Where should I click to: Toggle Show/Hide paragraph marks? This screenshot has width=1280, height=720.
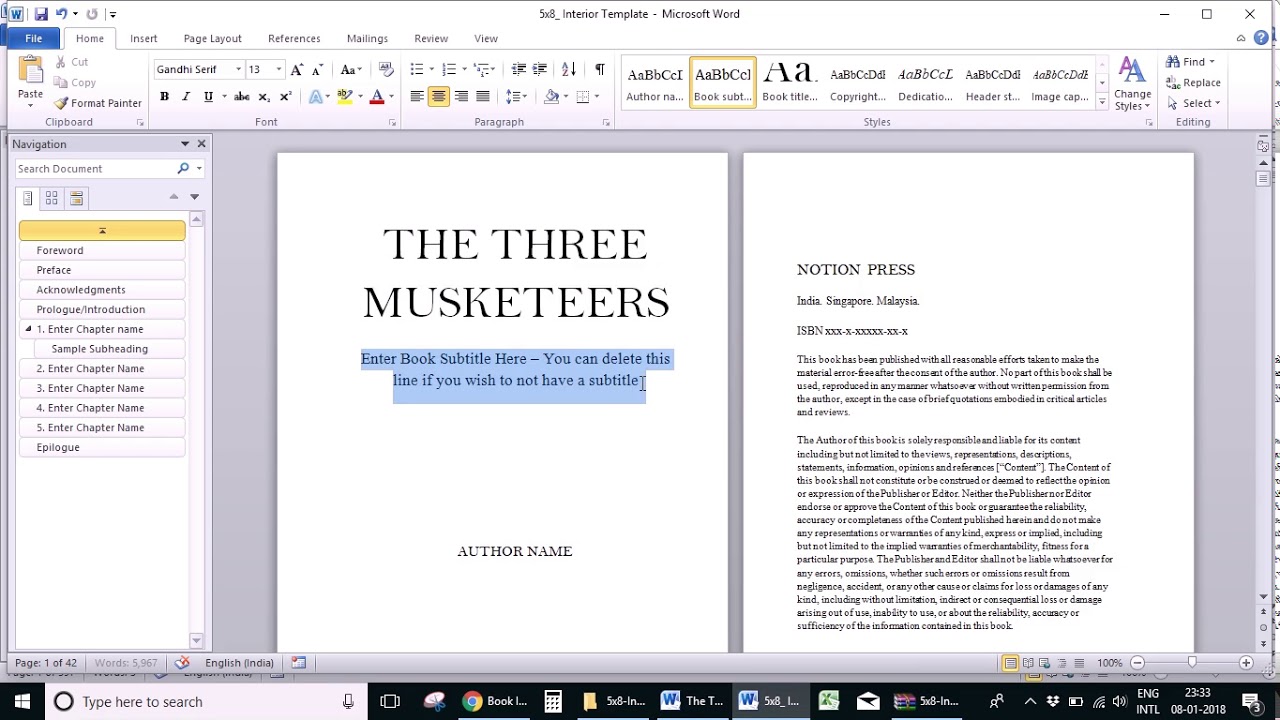pos(600,69)
